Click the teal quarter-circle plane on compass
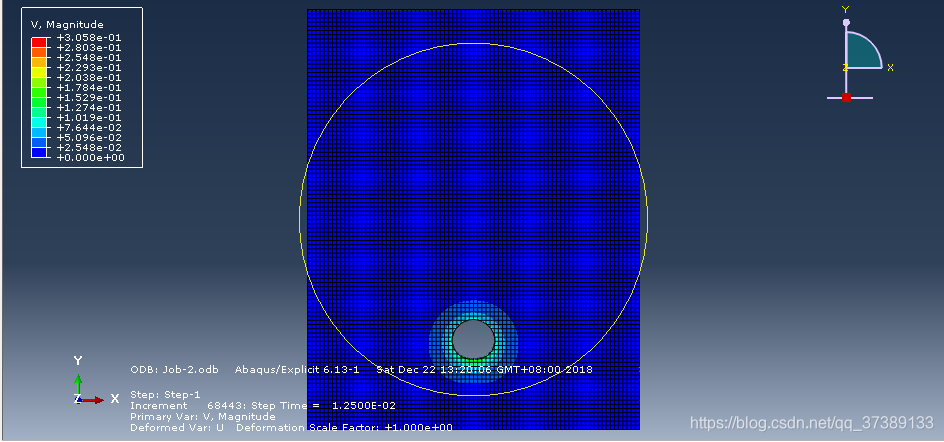 click(x=860, y=53)
